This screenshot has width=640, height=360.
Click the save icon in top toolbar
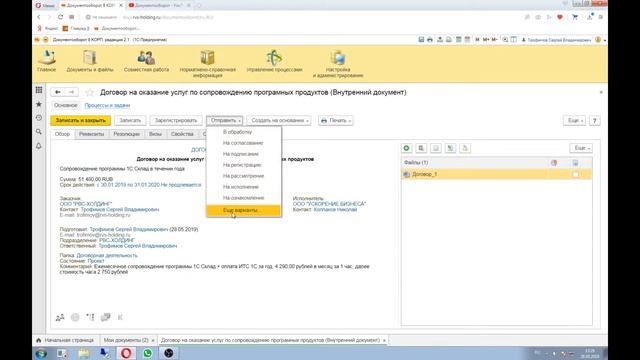tap(421, 40)
